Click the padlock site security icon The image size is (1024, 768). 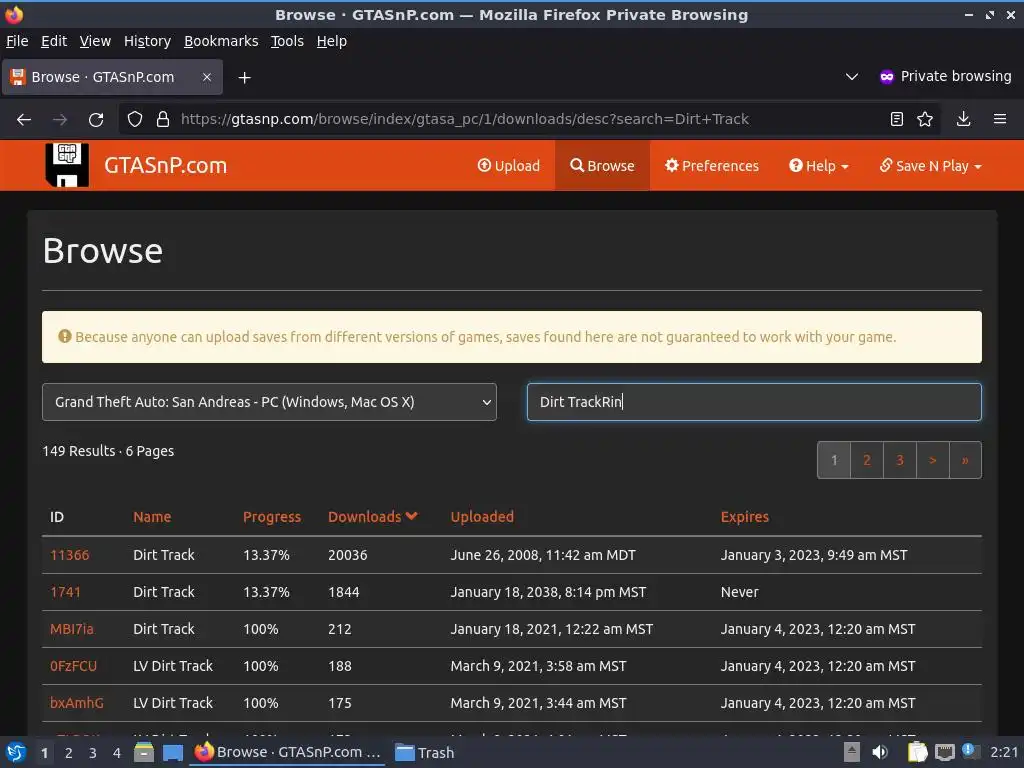coord(163,119)
